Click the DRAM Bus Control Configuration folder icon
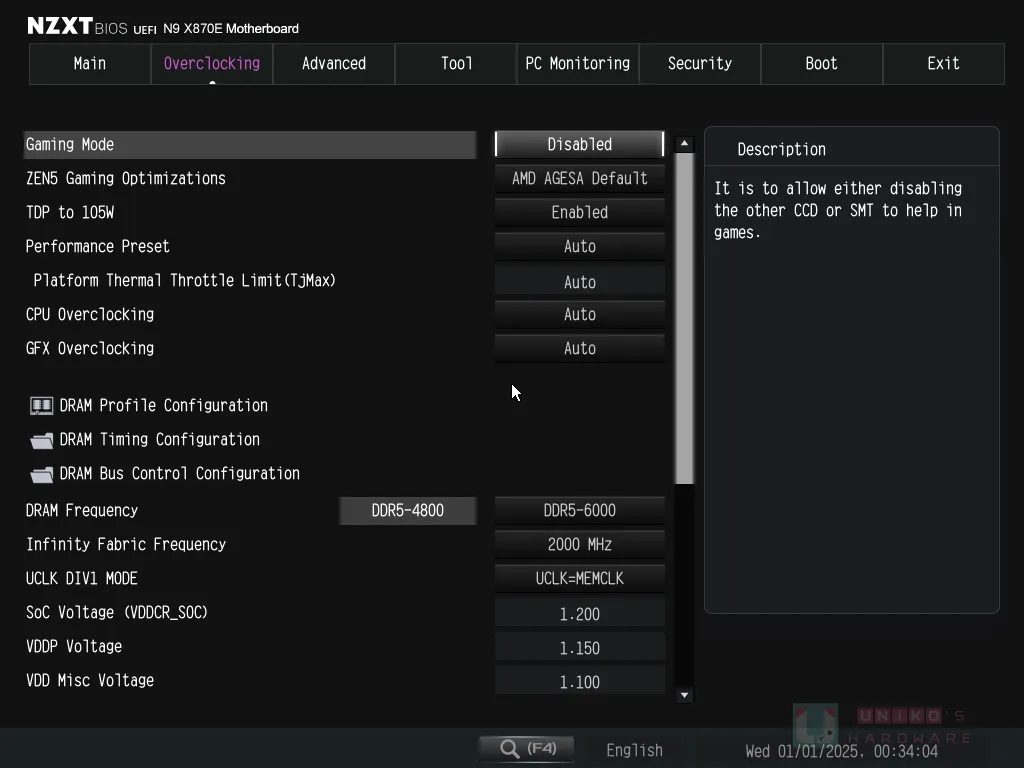This screenshot has height=768, width=1024. (42, 475)
